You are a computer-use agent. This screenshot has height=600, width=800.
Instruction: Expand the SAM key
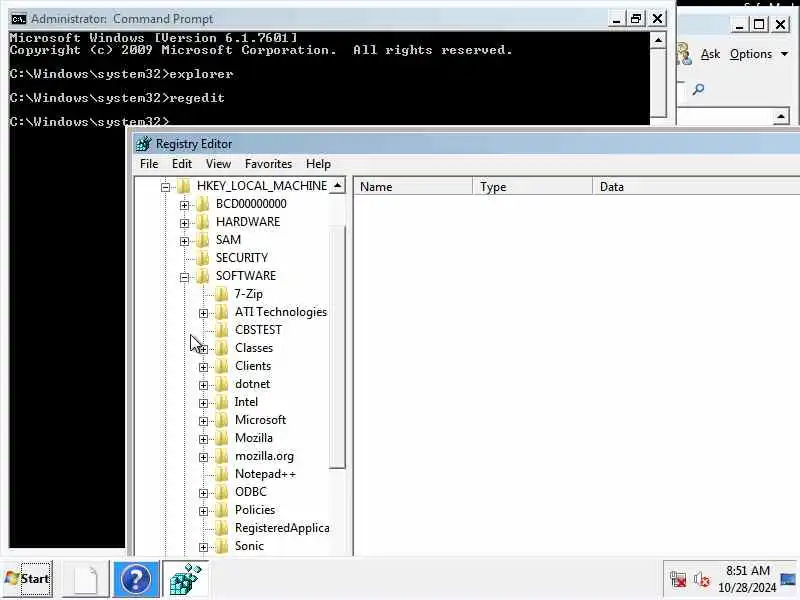click(x=184, y=241)
